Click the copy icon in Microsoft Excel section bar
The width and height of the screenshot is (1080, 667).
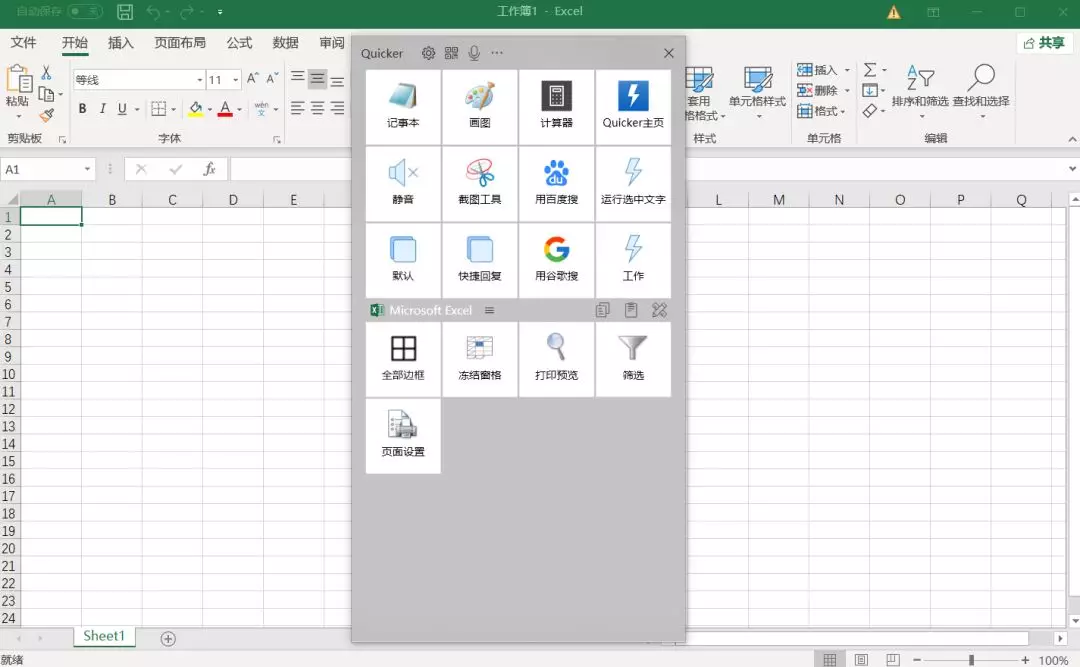603,310
